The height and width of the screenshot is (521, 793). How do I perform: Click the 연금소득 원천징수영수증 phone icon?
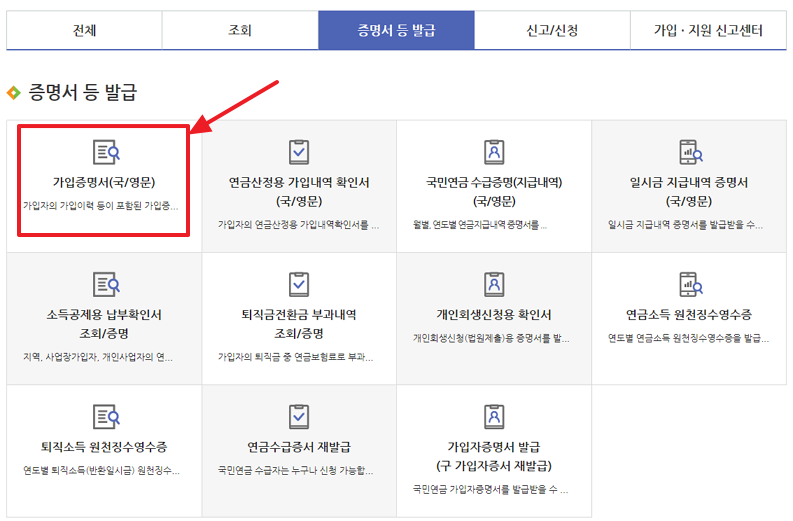click(690, 284)
